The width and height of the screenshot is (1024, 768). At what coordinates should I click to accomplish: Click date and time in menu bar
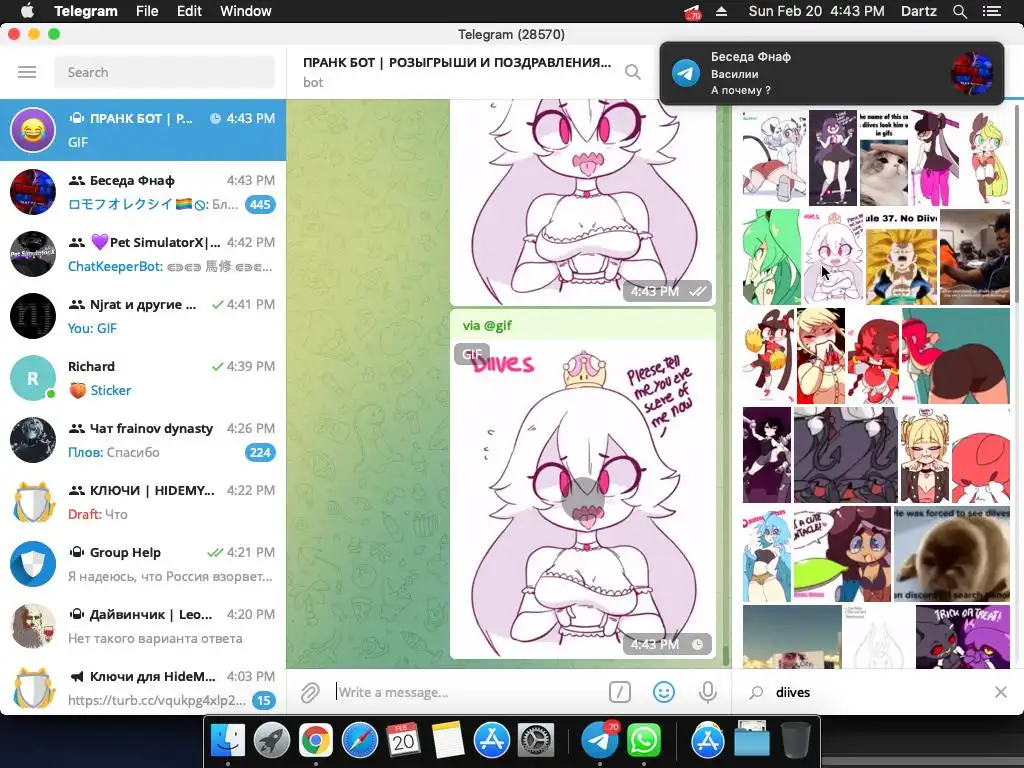(816, 11)
